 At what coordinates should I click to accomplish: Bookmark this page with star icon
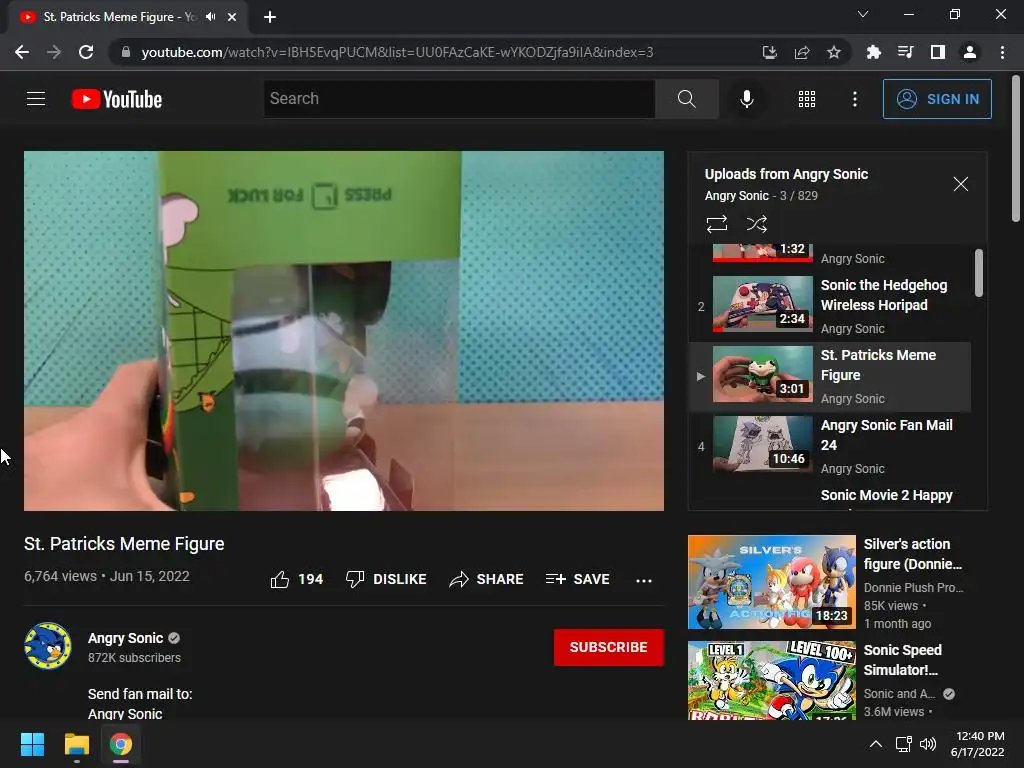pyautogui.click(x=833, y=52)
